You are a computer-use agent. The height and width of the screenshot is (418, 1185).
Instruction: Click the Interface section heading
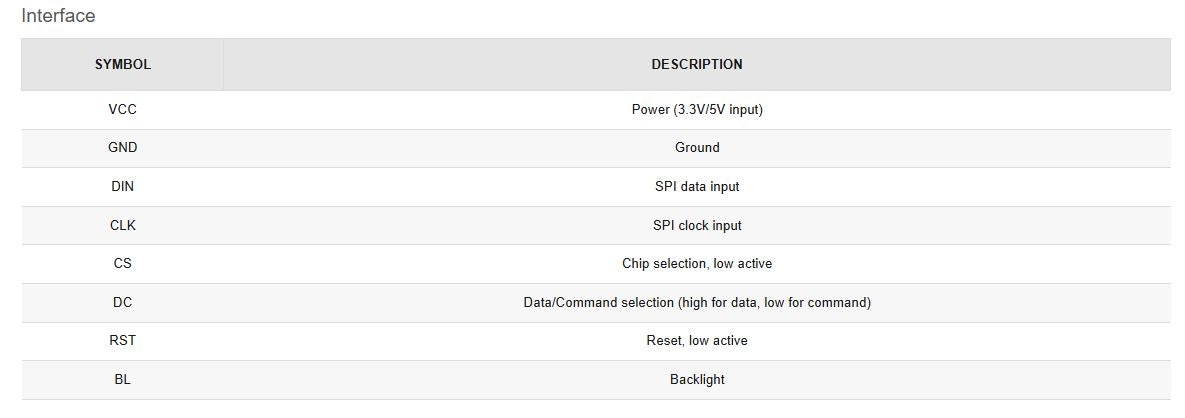point(58,16)
